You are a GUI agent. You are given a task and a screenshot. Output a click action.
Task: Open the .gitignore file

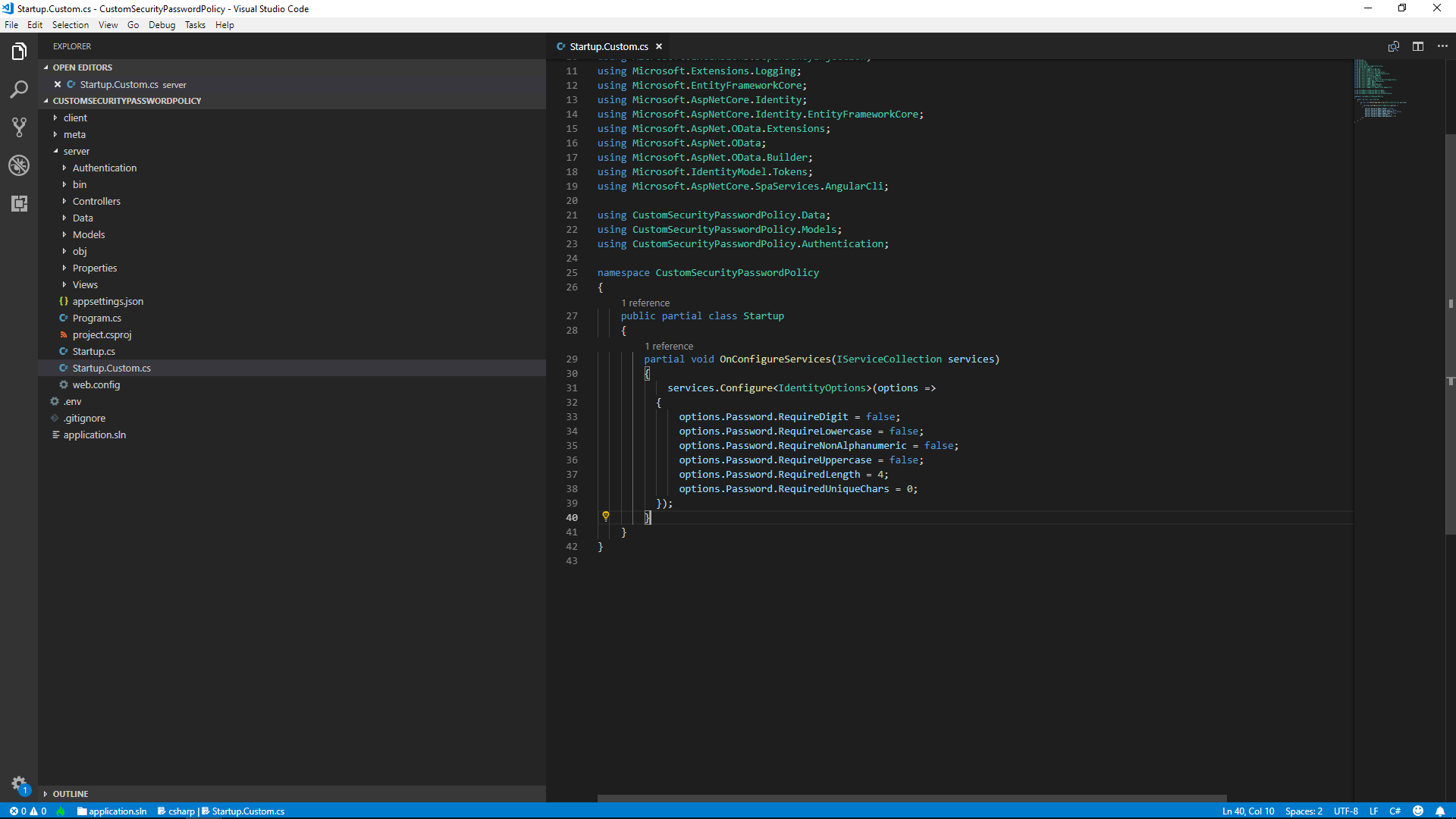coord(292,418)
